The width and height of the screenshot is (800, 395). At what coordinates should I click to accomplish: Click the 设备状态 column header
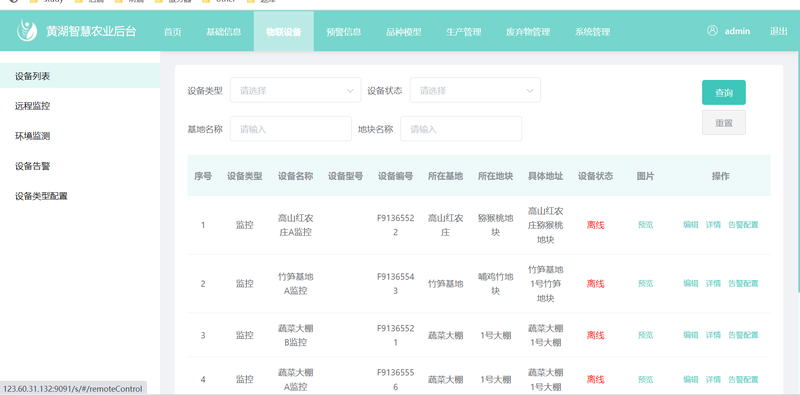(595, 176)
